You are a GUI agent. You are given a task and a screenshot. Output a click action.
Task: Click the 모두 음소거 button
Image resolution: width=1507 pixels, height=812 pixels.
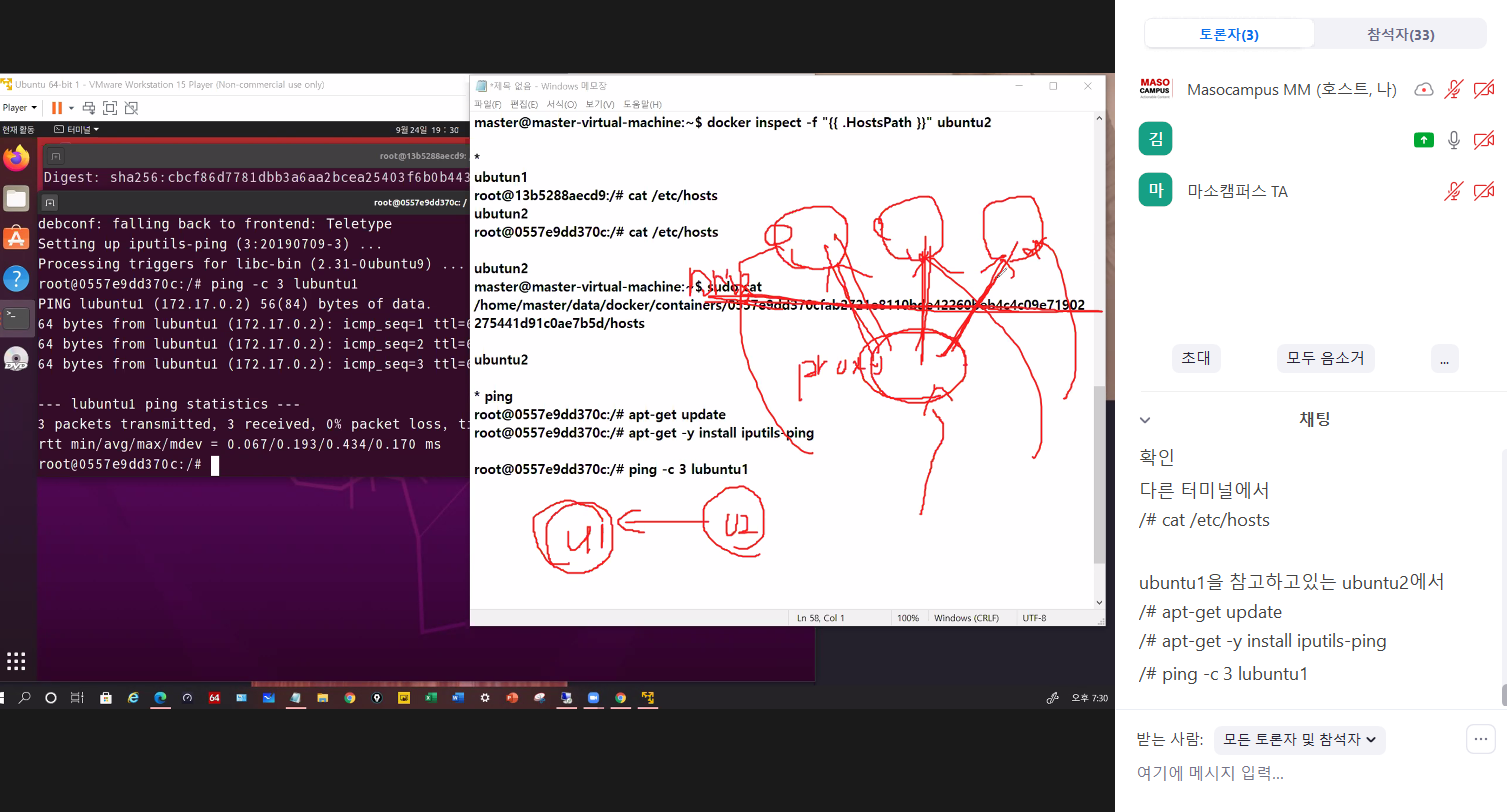1326,358
